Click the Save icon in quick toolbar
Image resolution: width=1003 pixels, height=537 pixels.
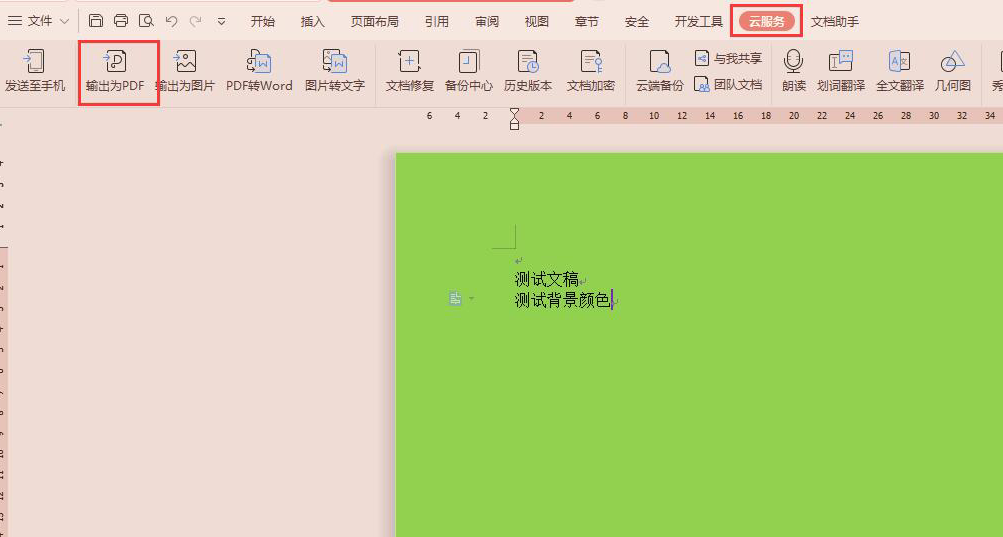pyautogui.click(x=96, y=20)
